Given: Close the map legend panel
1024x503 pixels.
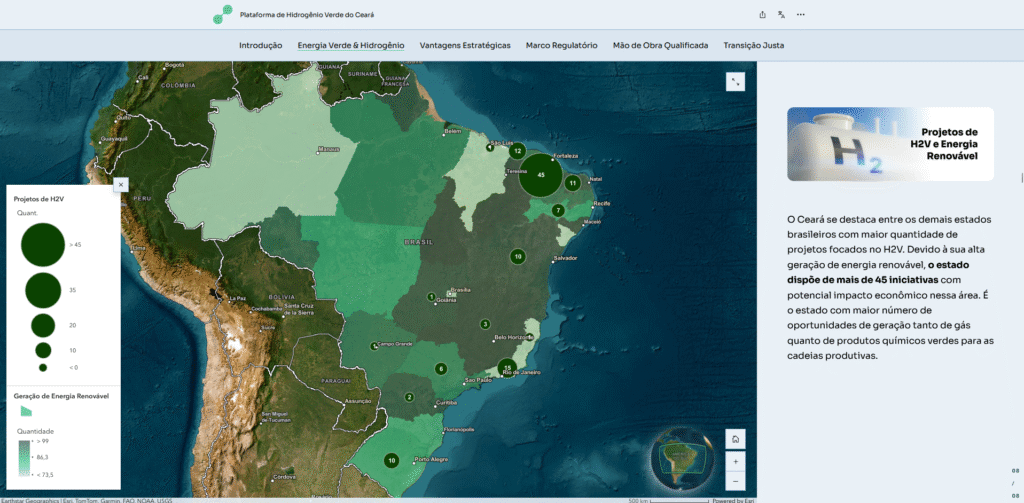Looking at the screenshot, I should tap(120, 184).
